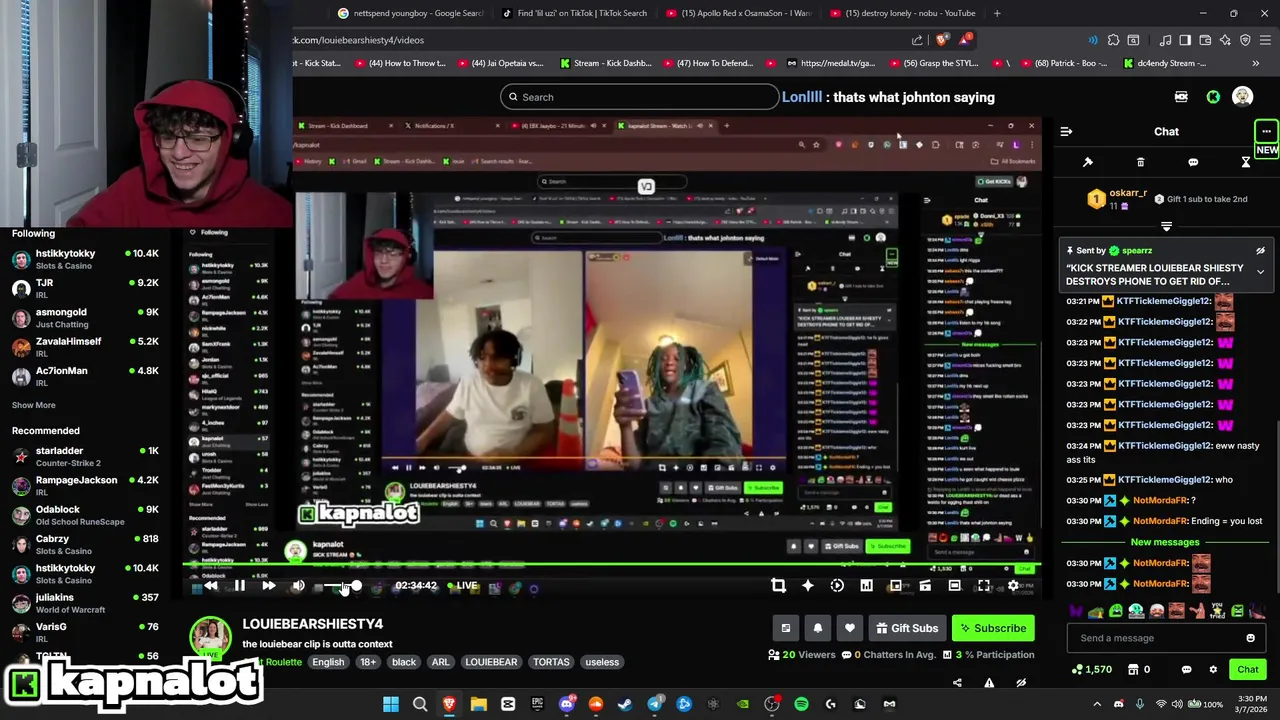Screen dimensions: 1280x720
Task: Switch to the nettspend youngboy Google tab
Action: point(411,13)
